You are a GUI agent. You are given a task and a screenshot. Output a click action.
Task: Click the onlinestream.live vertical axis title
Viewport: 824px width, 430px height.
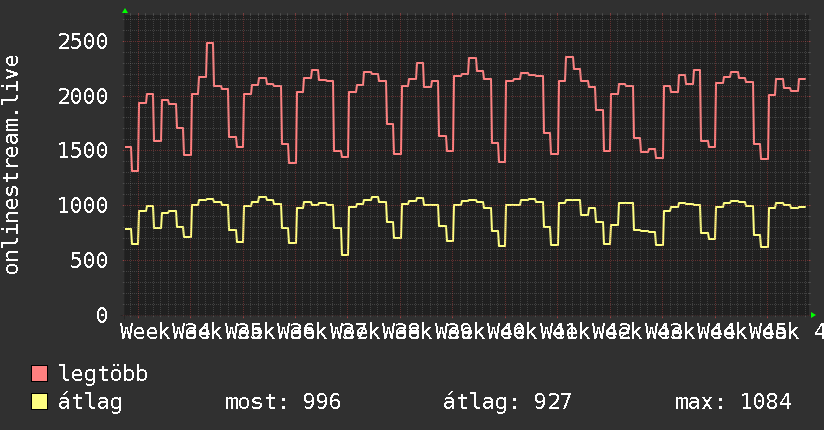click(11, 165)
